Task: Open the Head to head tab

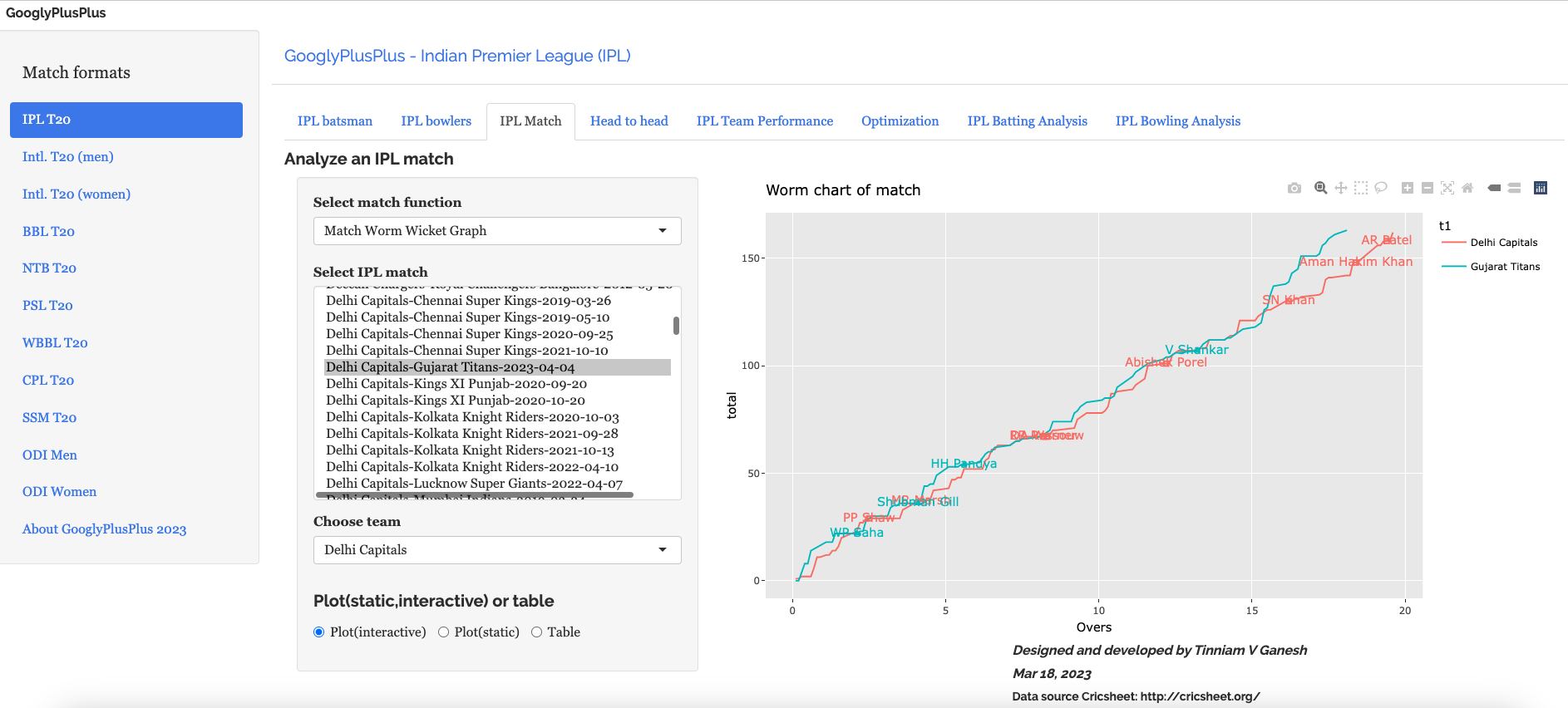Action: [x=629, y=121]
